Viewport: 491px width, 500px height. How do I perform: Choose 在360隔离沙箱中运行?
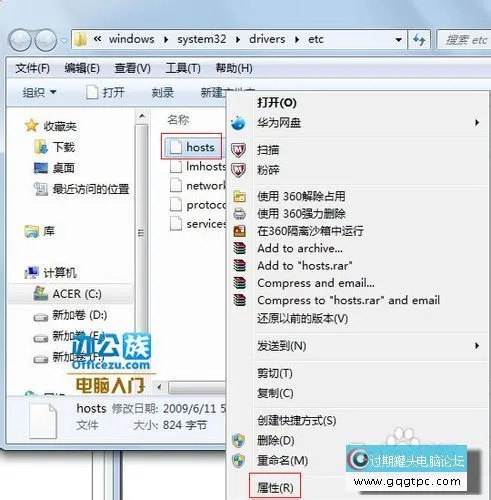310,231
